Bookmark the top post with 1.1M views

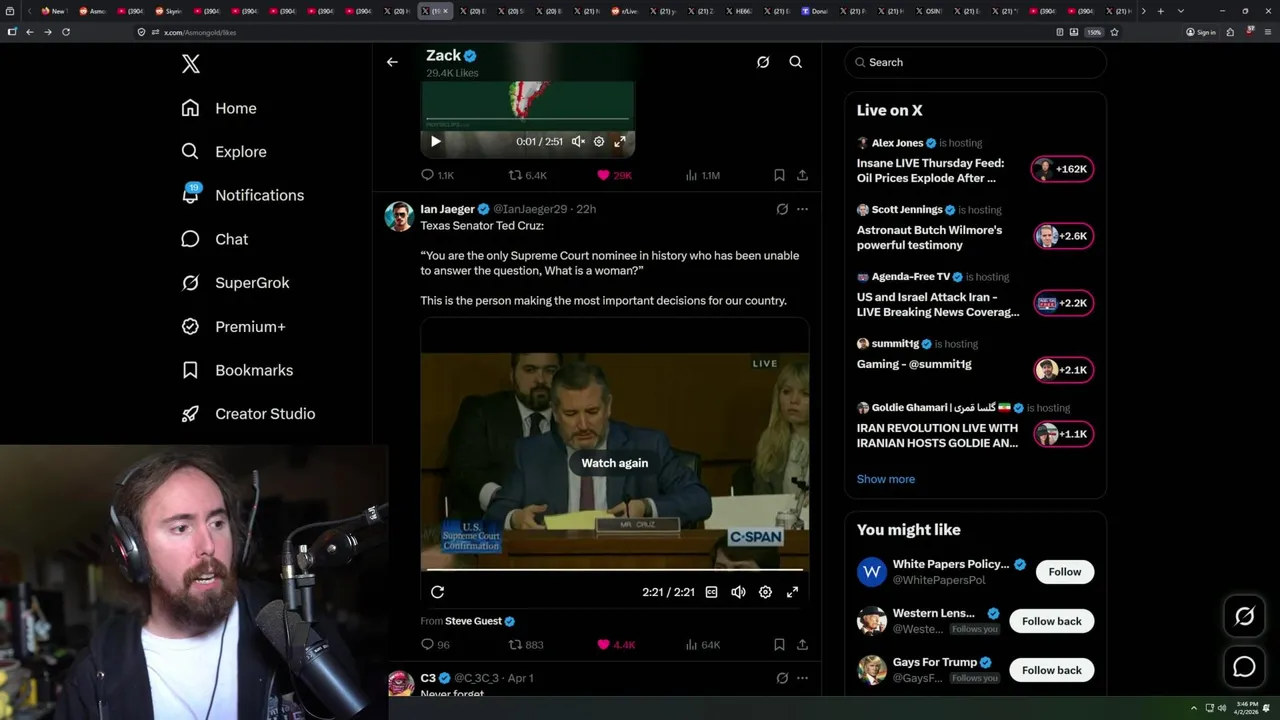779,175
